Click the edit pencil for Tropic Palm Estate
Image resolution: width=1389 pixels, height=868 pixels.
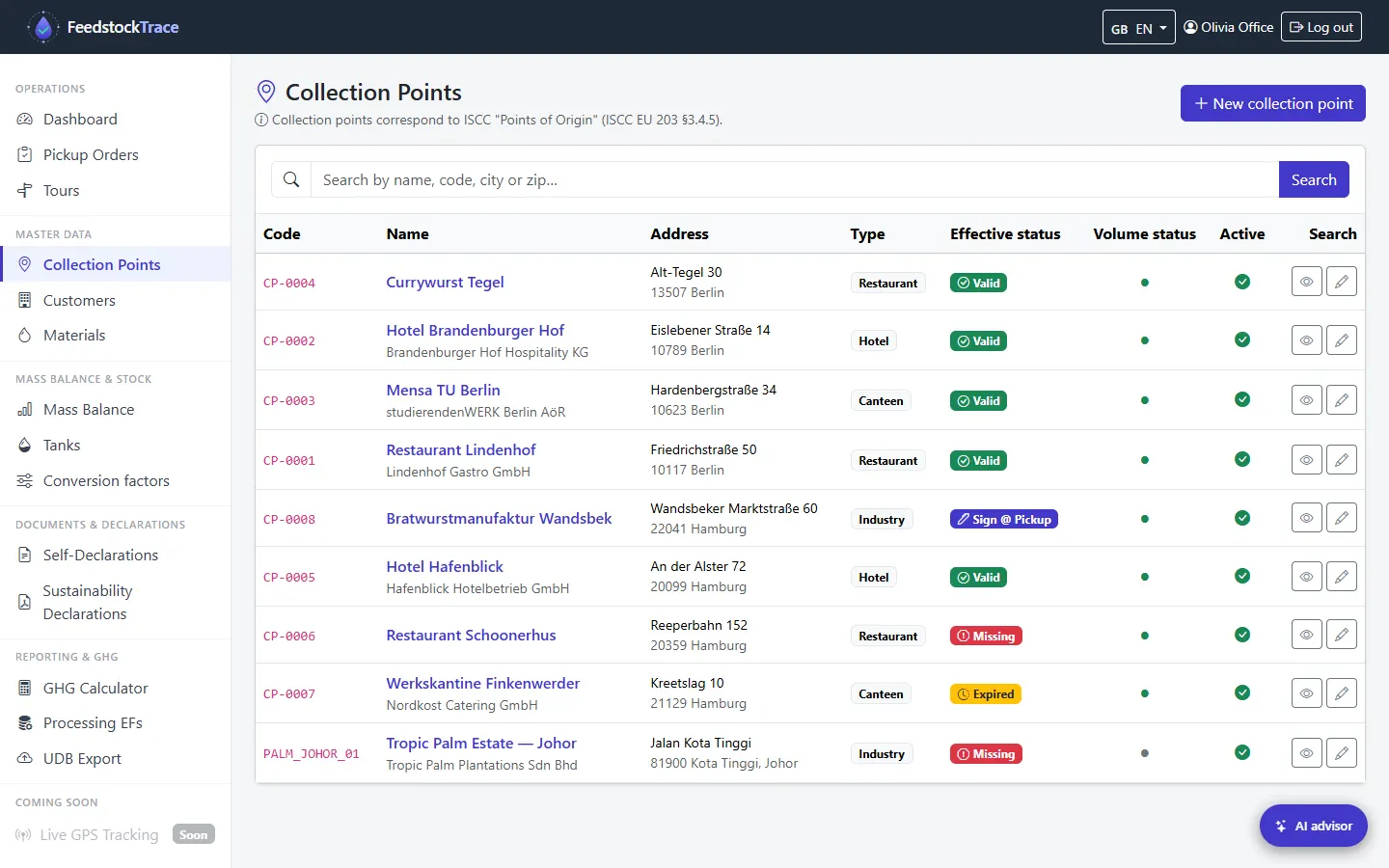1342,752
